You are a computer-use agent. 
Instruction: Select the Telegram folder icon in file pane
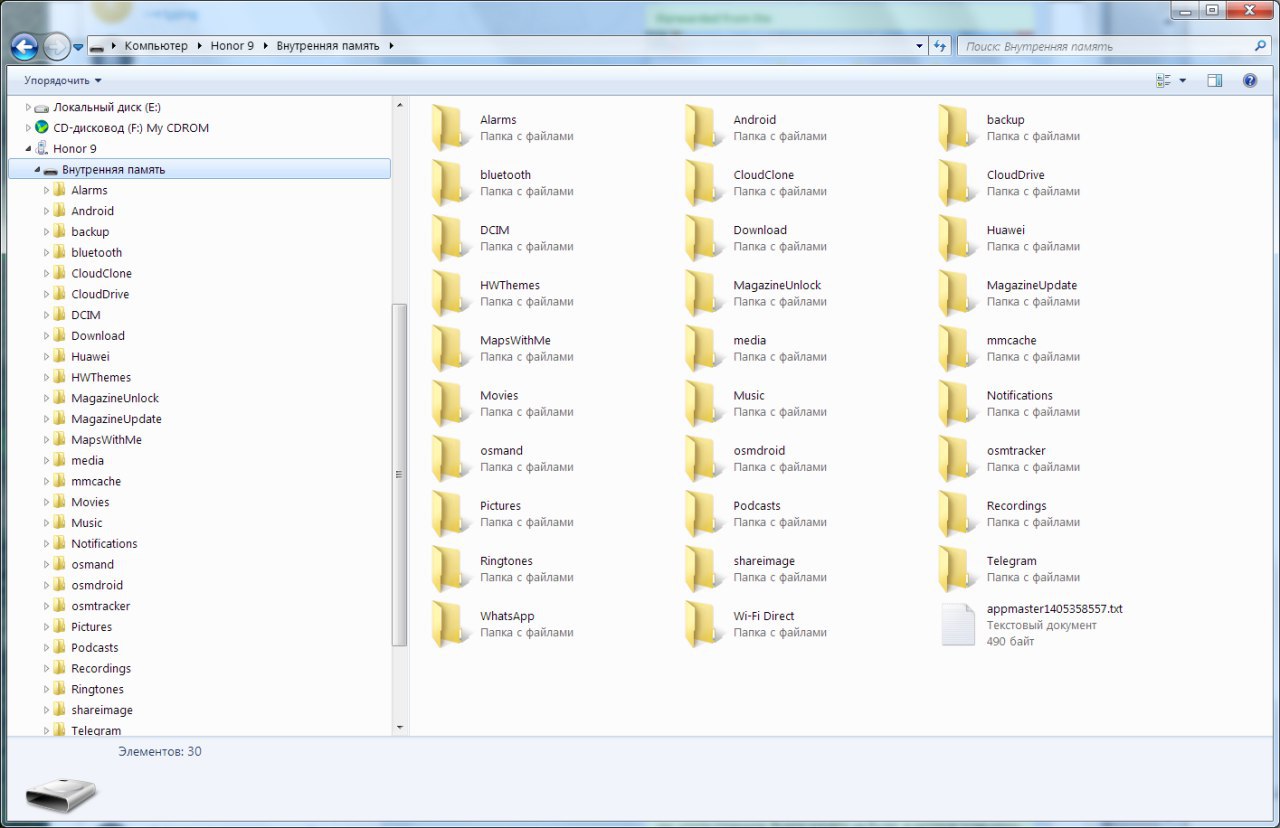click(958, 568)
